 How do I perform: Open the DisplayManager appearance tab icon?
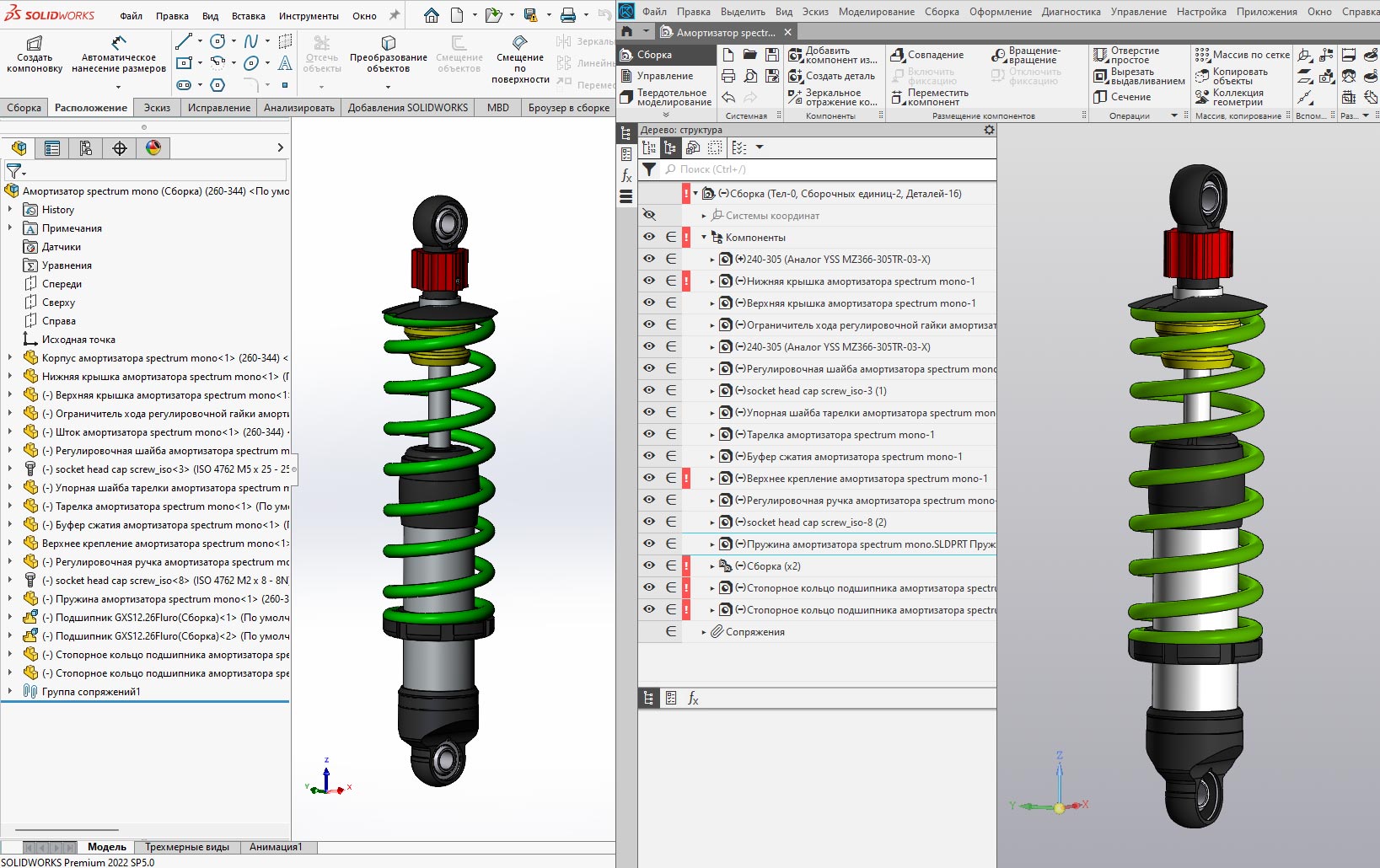click(153, 148)
